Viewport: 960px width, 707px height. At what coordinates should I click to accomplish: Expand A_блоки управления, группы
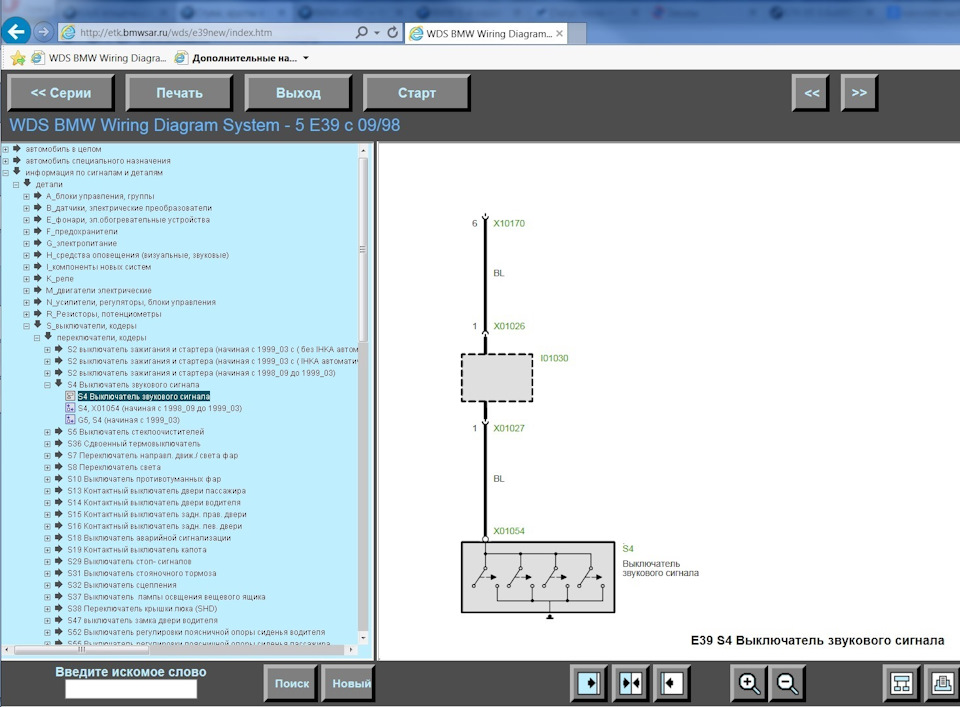26,196
